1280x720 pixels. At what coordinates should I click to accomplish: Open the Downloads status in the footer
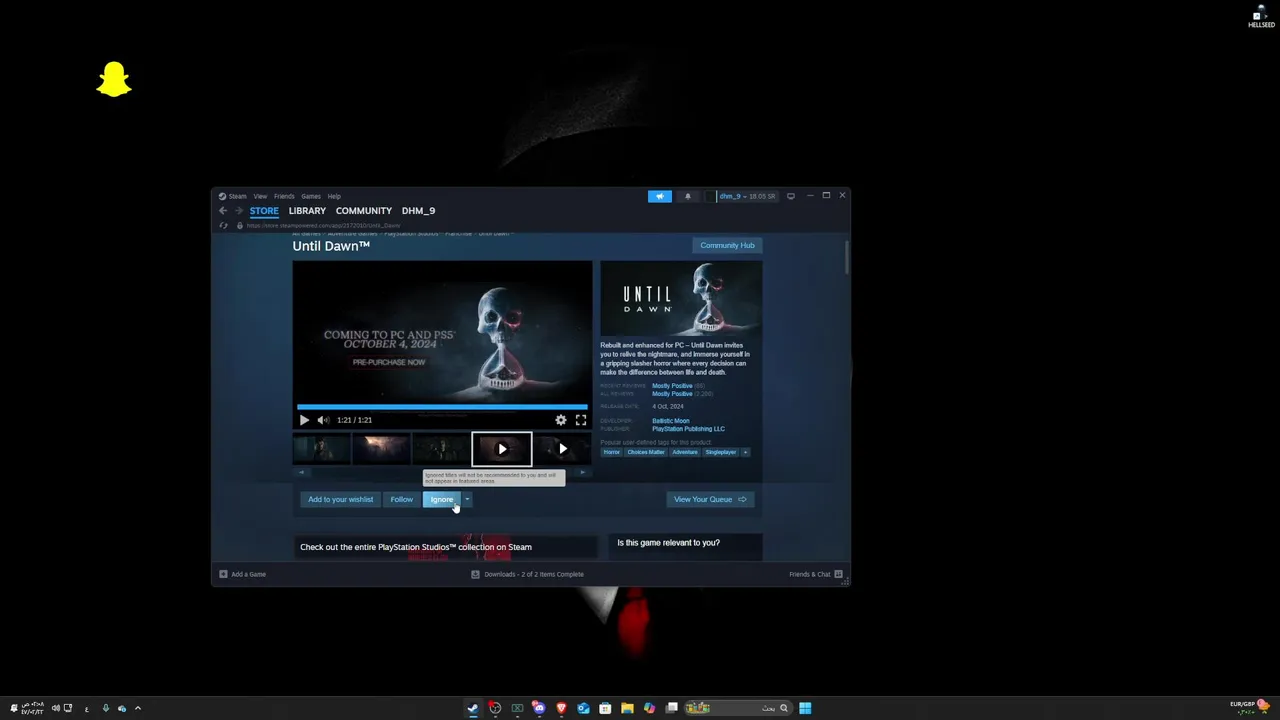coord(528,574)
